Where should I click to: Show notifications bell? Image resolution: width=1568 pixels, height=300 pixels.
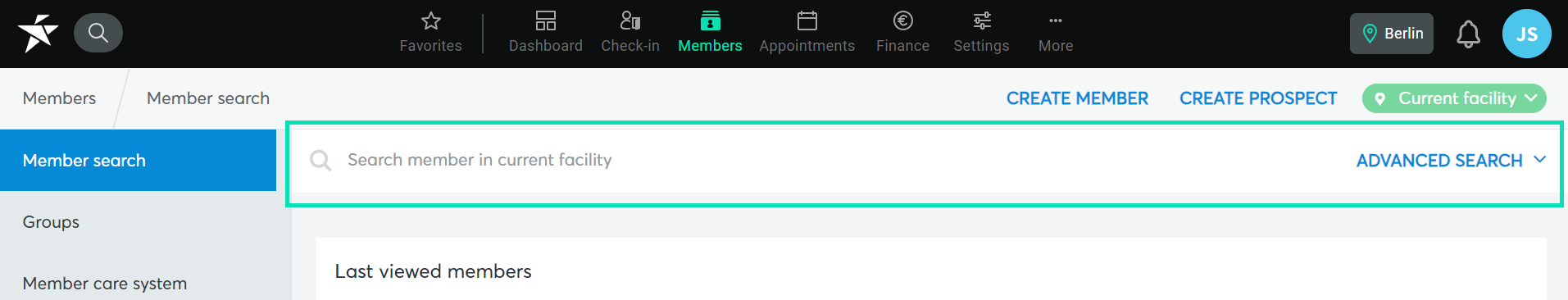(1468, 34)
